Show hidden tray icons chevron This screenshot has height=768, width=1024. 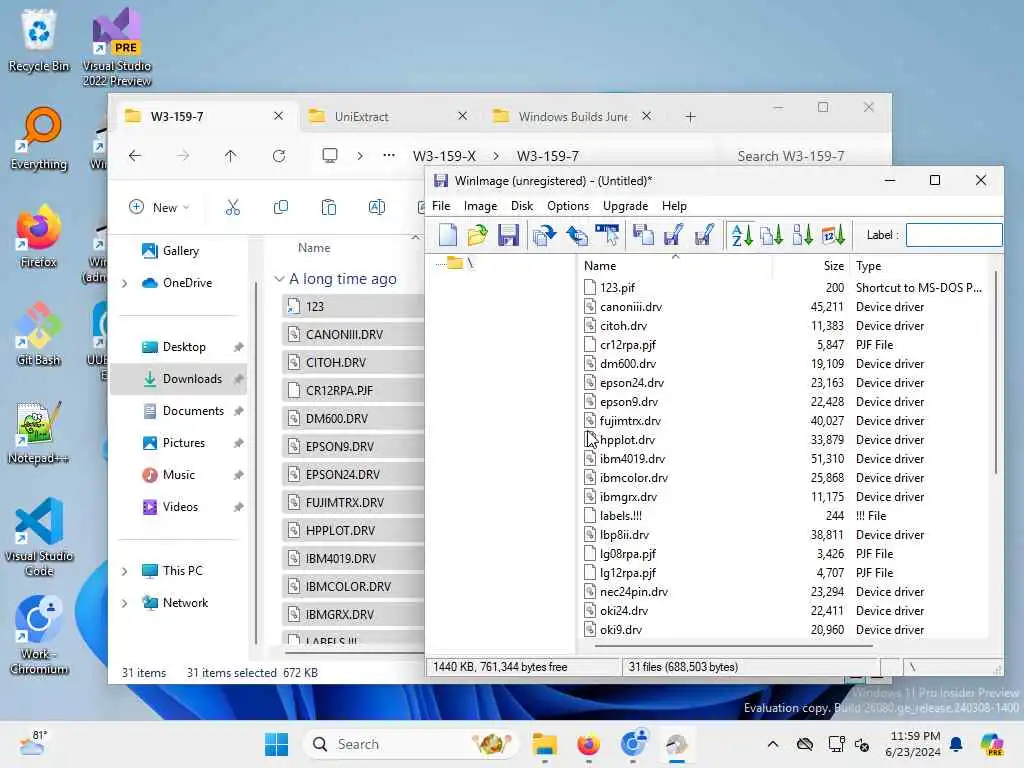[773, 744]
